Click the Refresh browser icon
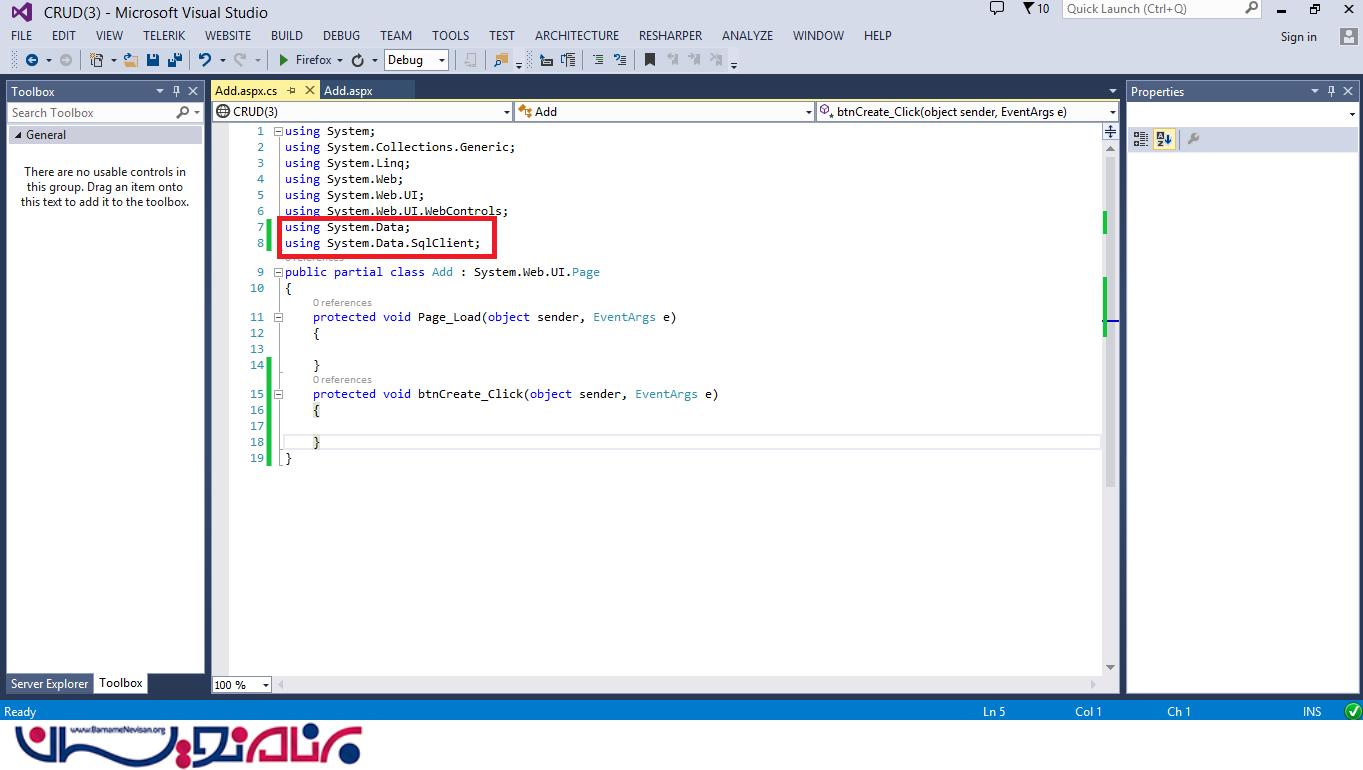The height and width of the screenshot is (770, 1363). click(x=357, y=60)
